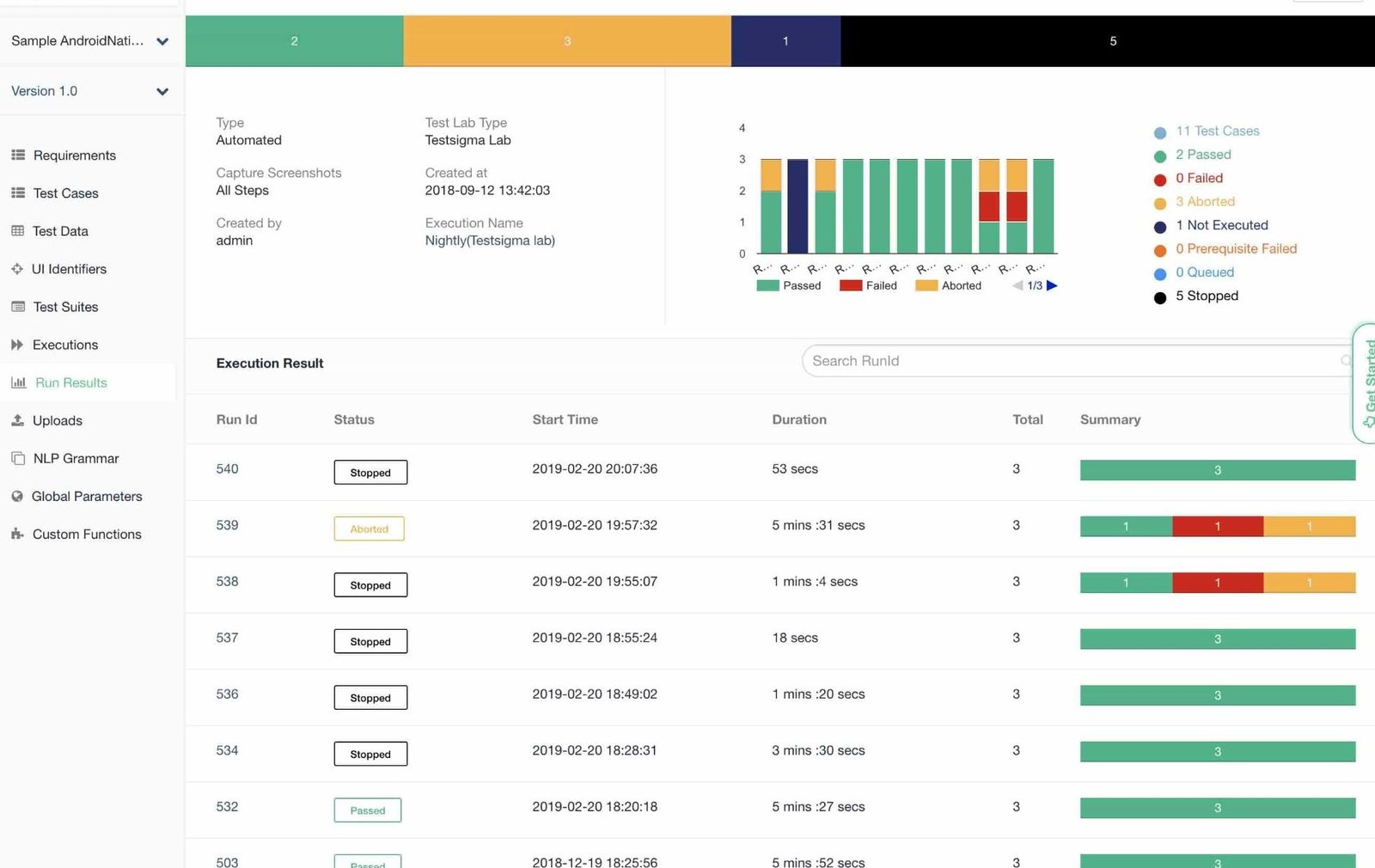Screen dimensions: 1375x868
Task: Select the Requirements sidebar icon
Action: 19,155
